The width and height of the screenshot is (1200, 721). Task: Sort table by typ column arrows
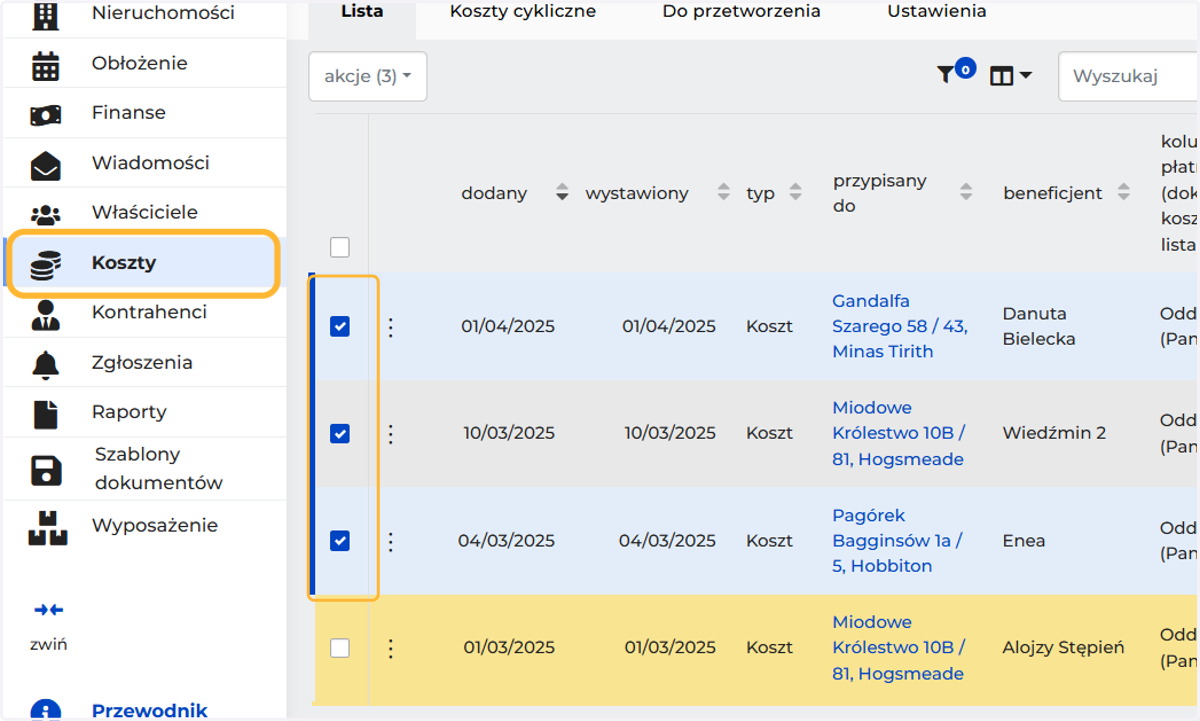coord(795,193)
